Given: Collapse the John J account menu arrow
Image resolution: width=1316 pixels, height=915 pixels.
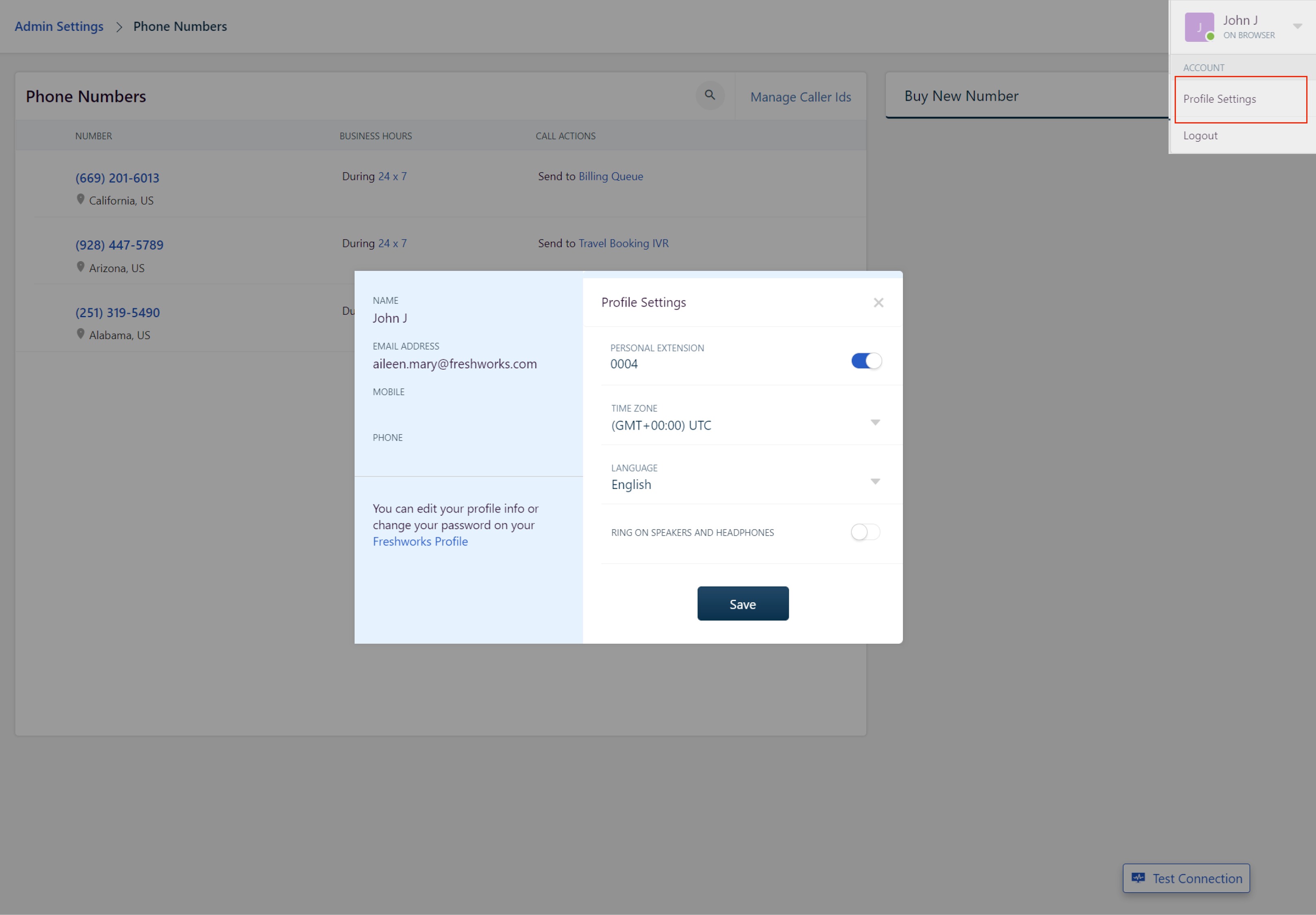Looking at the screenshot, I should (x=1297, y=26).
